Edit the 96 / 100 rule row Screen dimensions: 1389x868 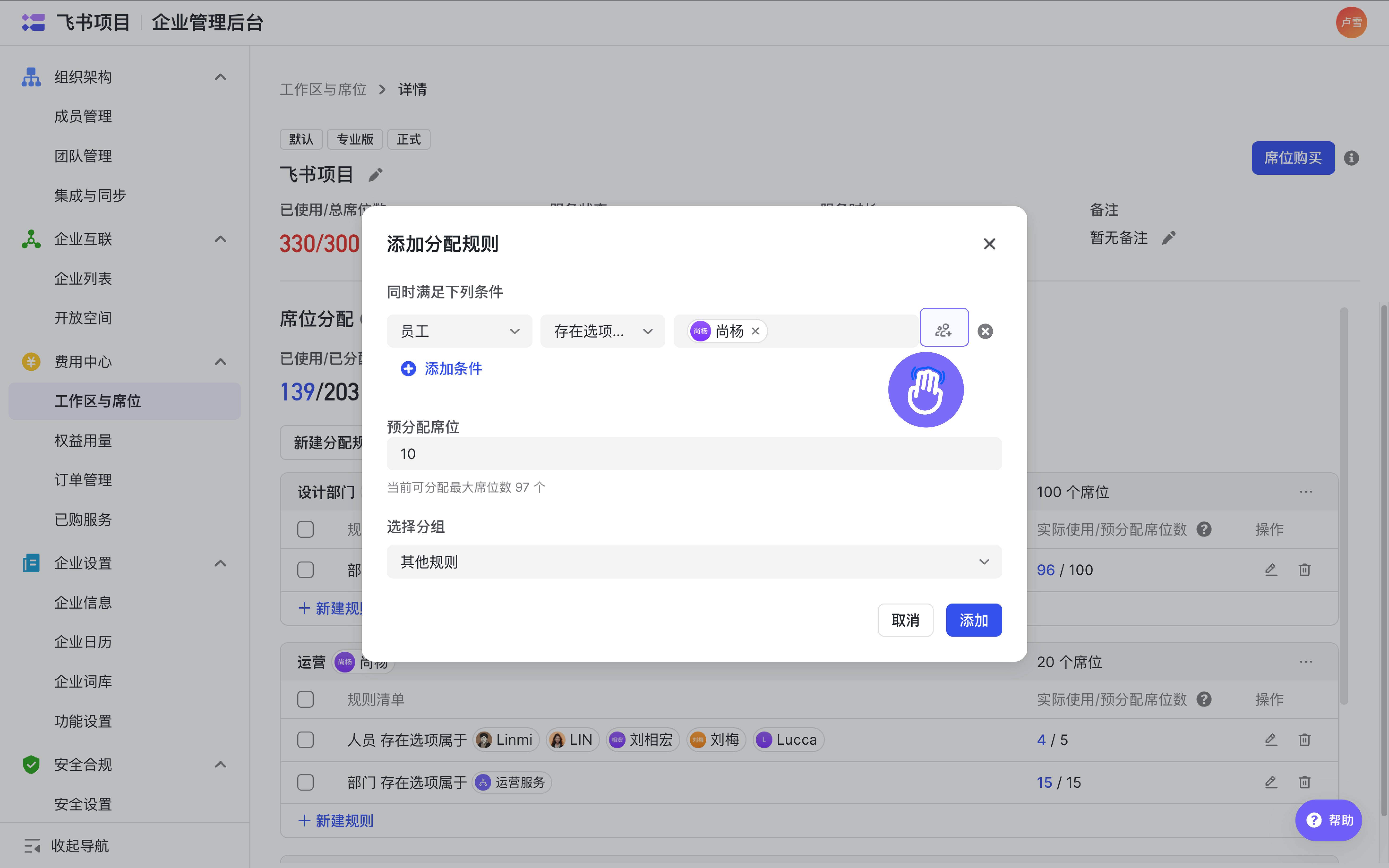click(1271, 570)
